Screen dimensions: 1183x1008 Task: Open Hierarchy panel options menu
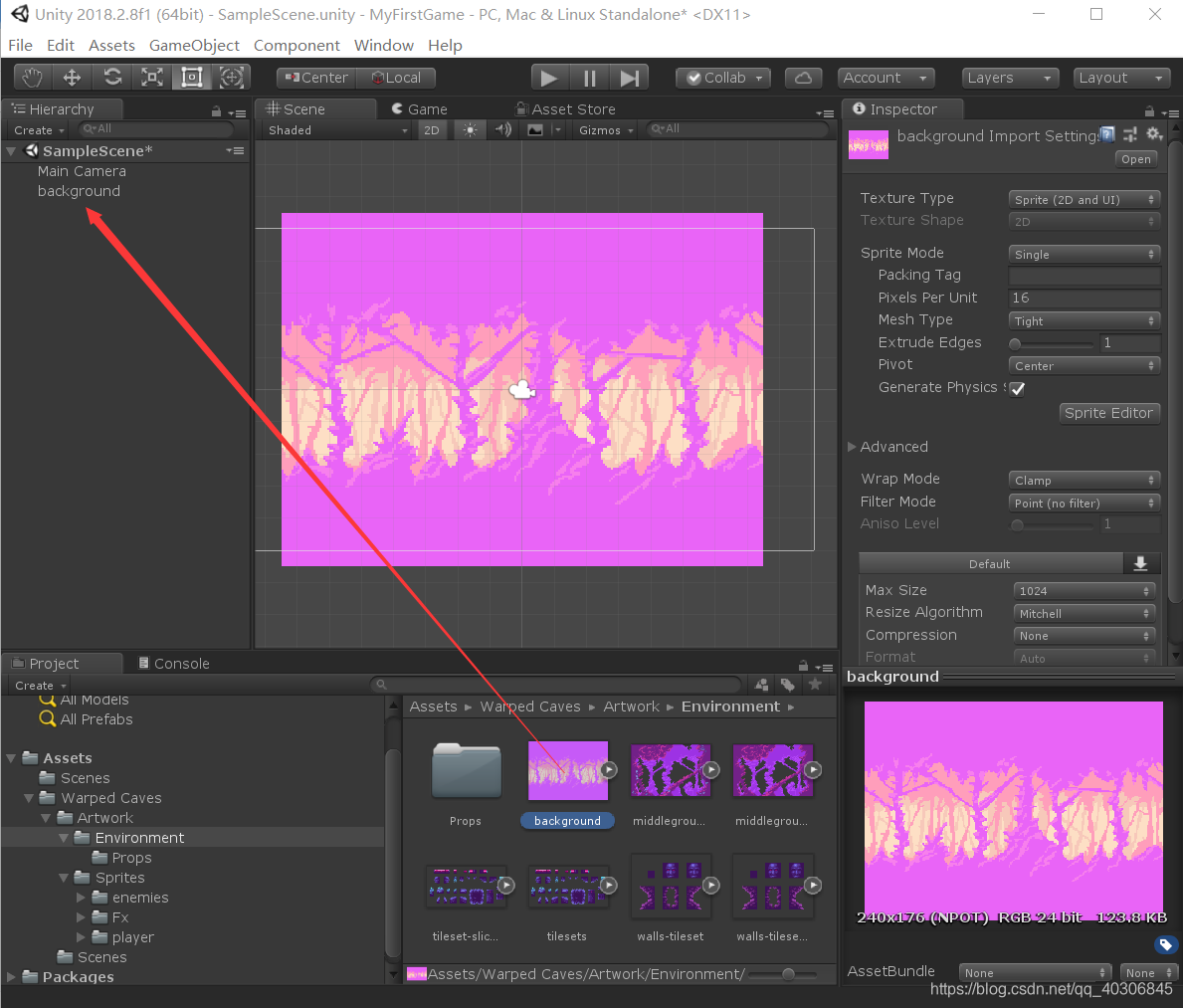(x=239, y=113)
